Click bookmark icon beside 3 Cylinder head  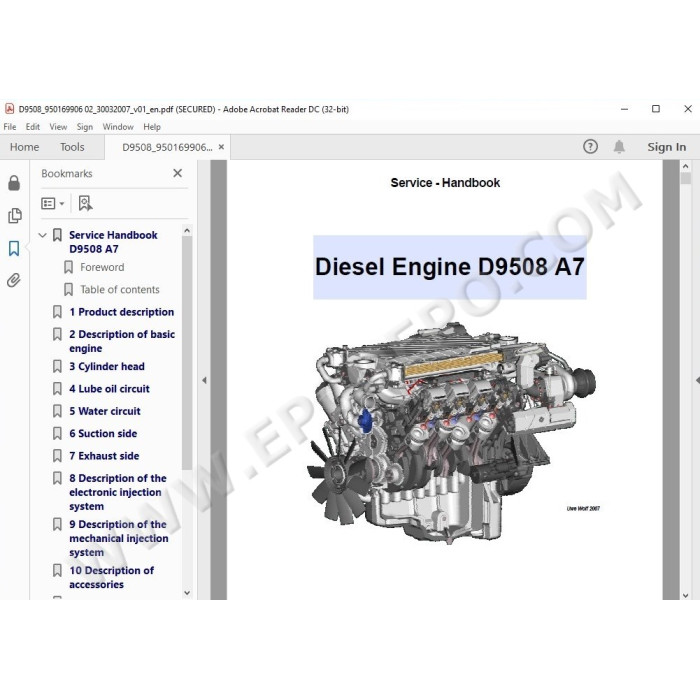57,366
